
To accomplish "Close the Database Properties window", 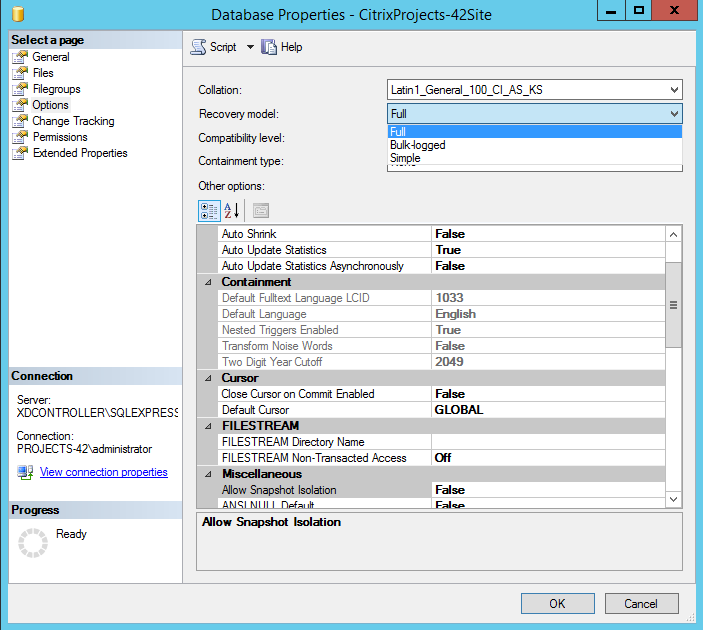I will [674, 10].
